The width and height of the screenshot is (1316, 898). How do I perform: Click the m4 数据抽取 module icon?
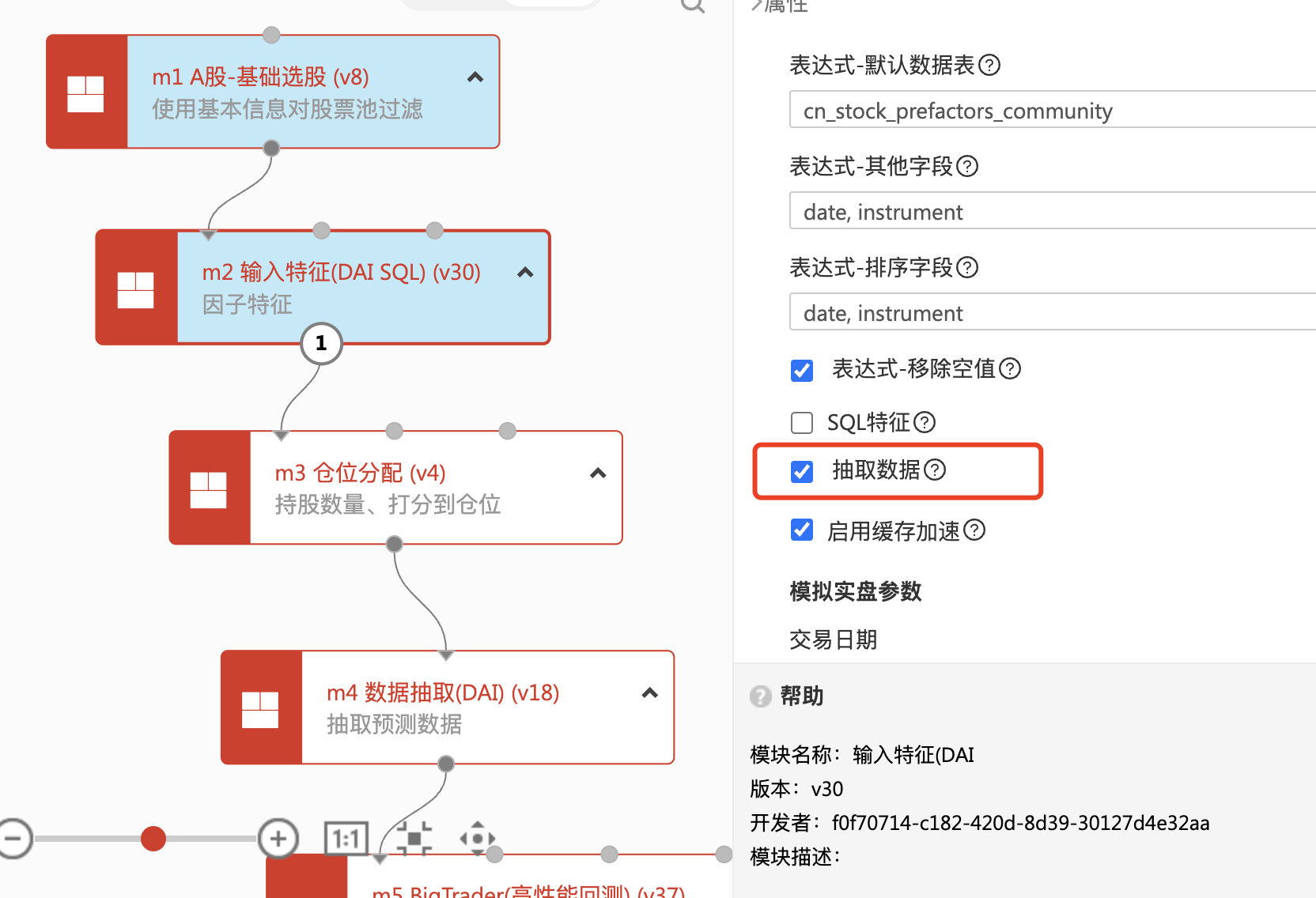point(261,708)
